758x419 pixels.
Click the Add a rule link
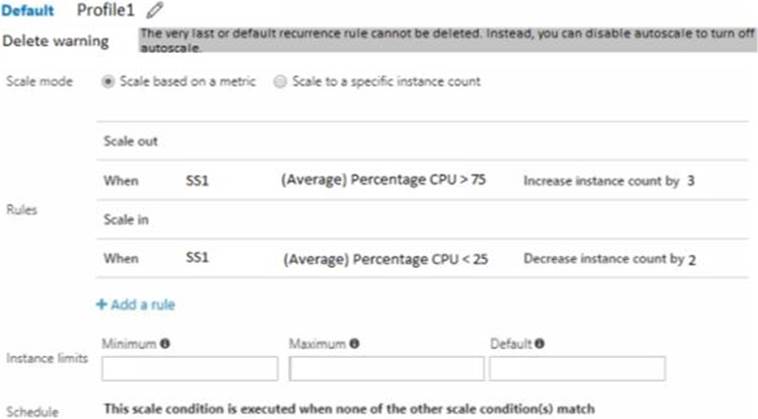(142, 304)
